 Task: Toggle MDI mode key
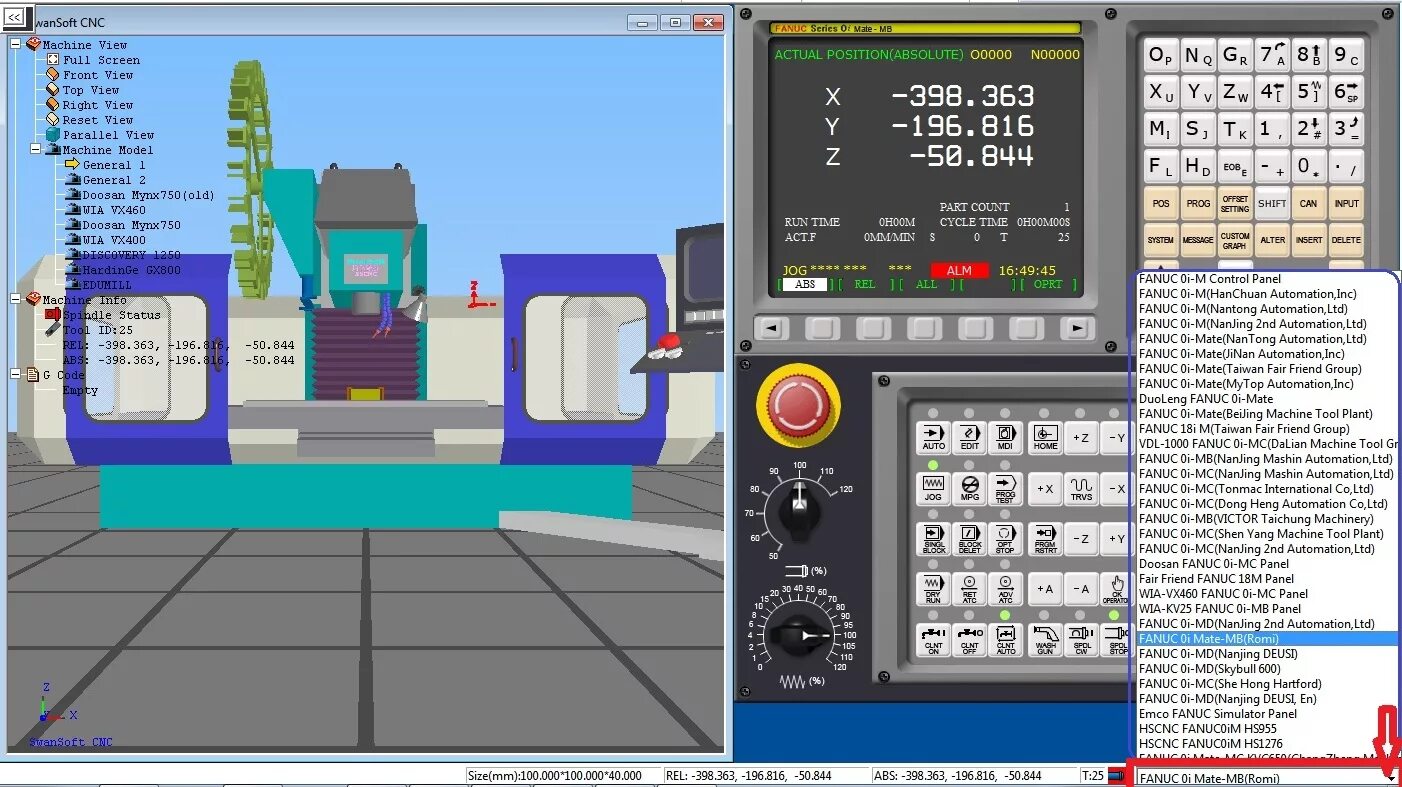pyautogui.click(x=1005, y=438)
